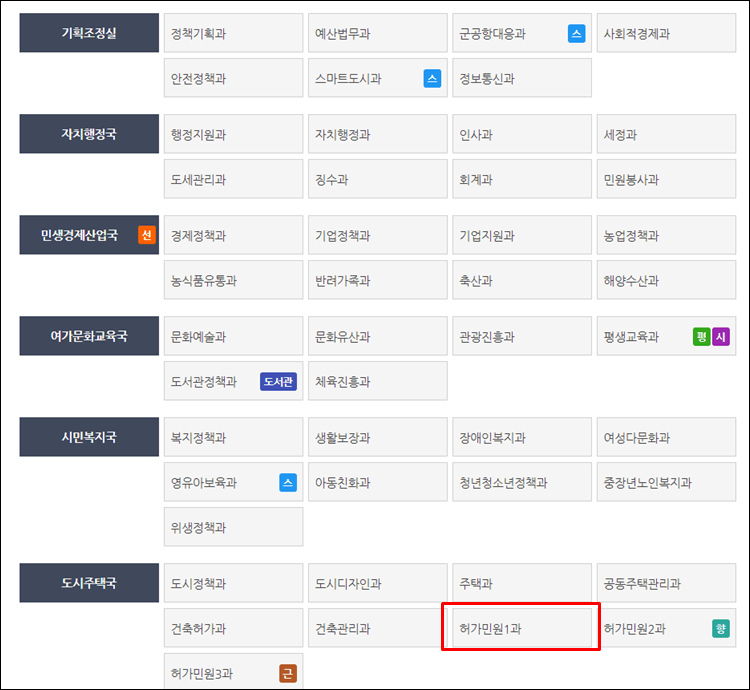Select 회계과 department
This screenshot has height=690, width=750.
pyautogui.click(x=522, y=179)
